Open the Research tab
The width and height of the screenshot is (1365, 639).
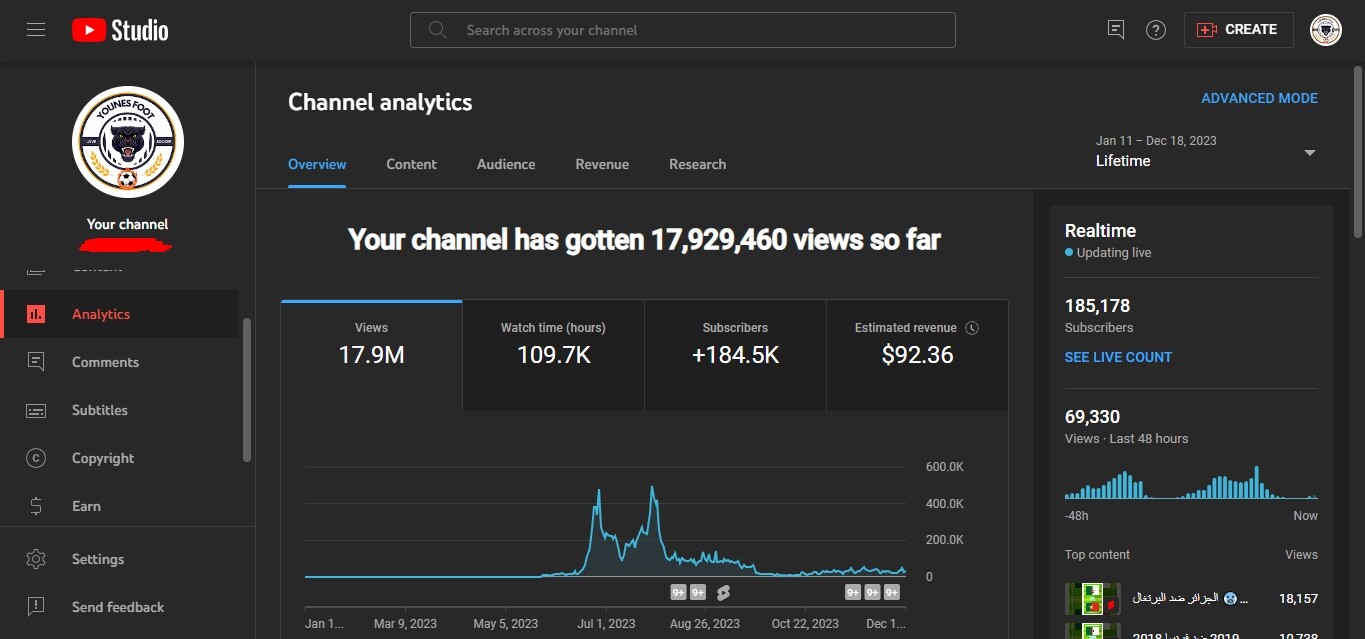(x=697, y=164)
